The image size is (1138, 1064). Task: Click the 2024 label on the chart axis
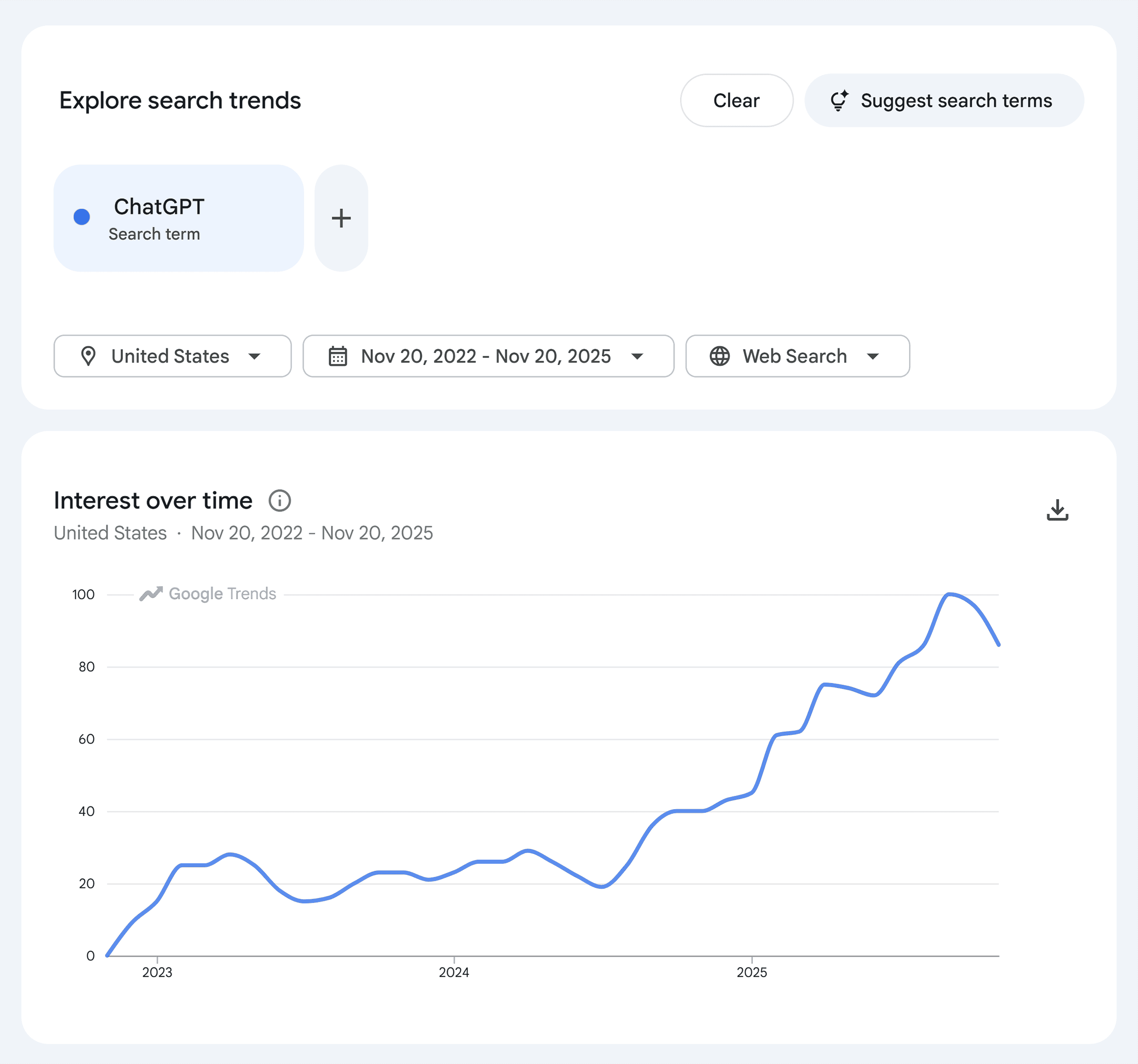coord(453,972)
